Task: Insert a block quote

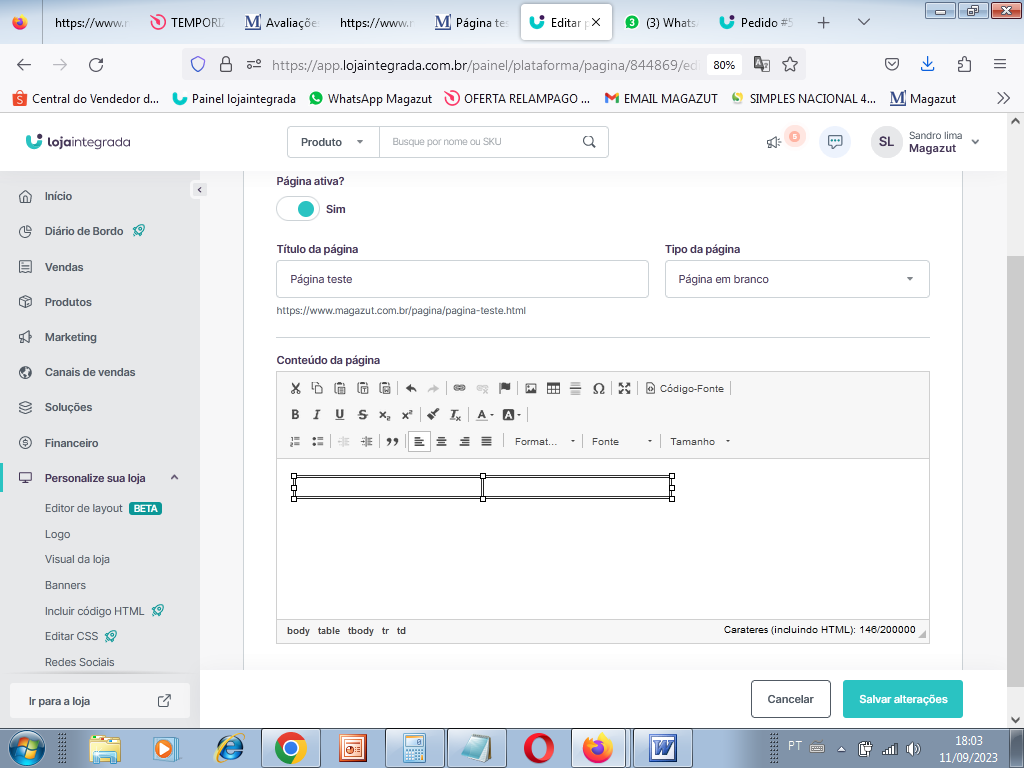Action: 392,441
